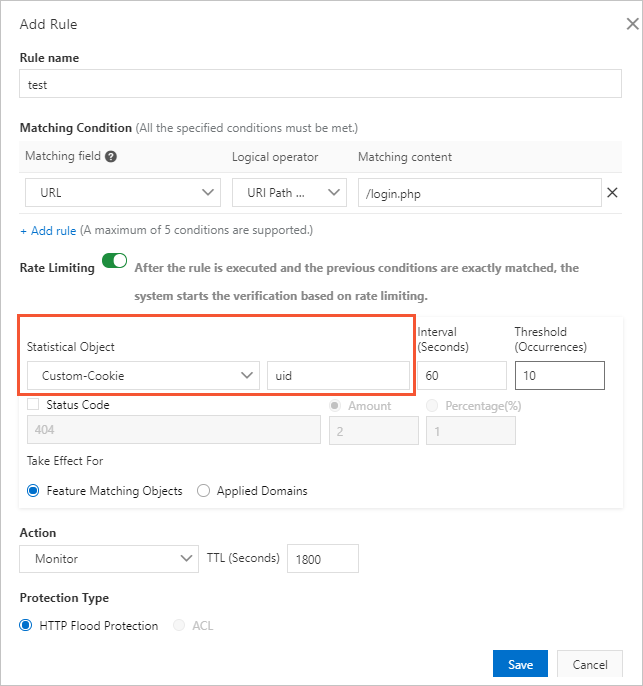Image resolution: width=643 pixels, height=686 pixels.
Task: Click the Add rule link
Action: tap(53, 231)
